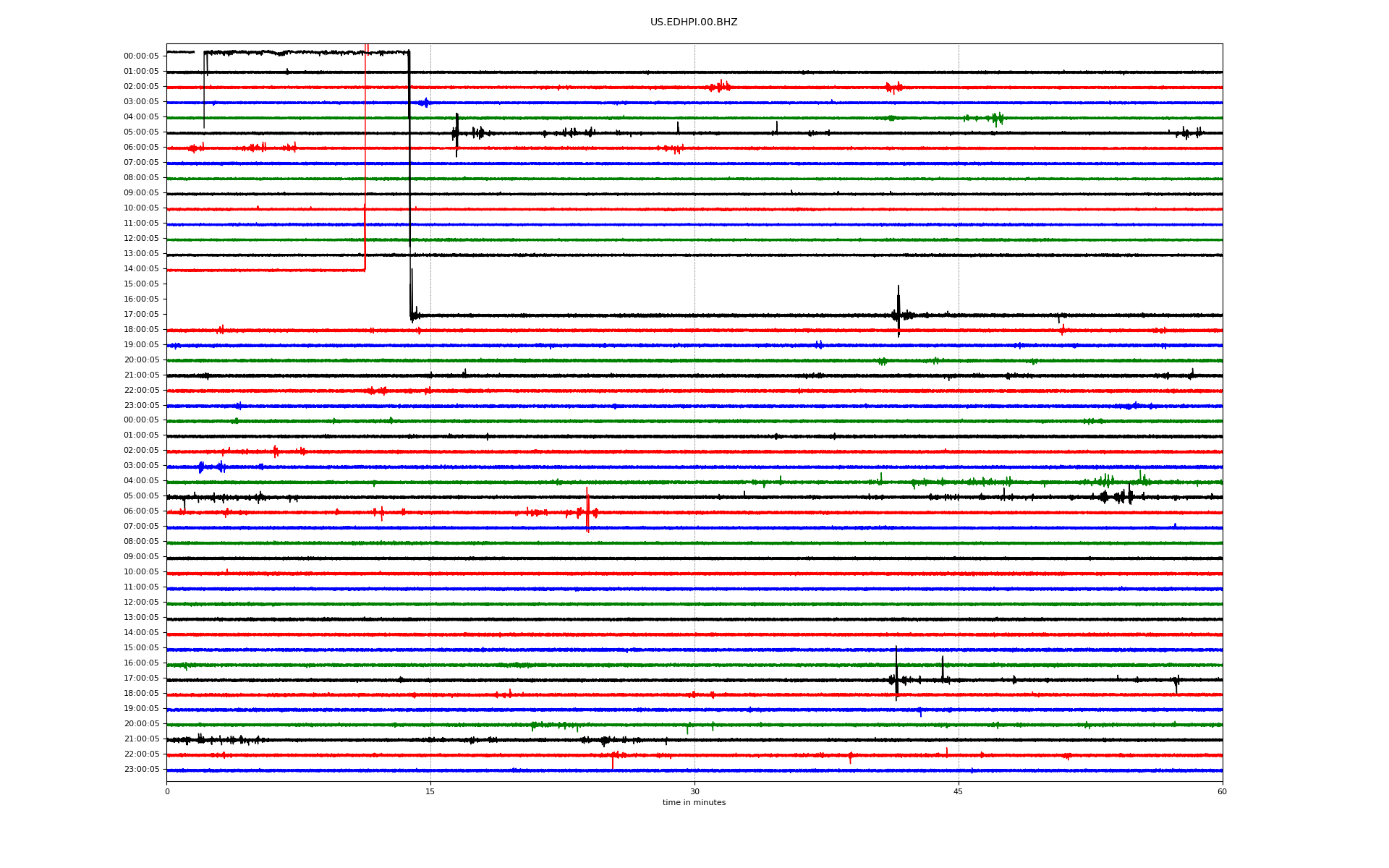Click the x-axis tick label 0
Viewport: 1389px width, 868px height.
(167, 791)
